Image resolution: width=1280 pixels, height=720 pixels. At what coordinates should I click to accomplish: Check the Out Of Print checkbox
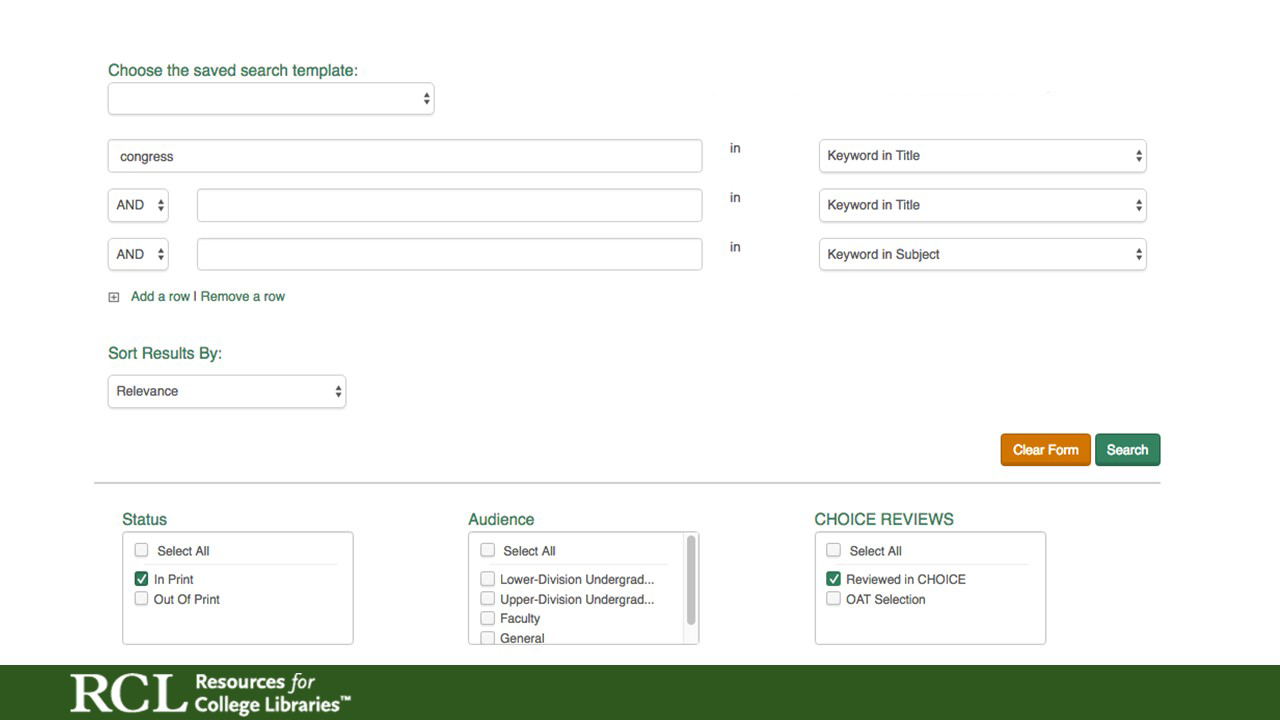coord(141,599)
